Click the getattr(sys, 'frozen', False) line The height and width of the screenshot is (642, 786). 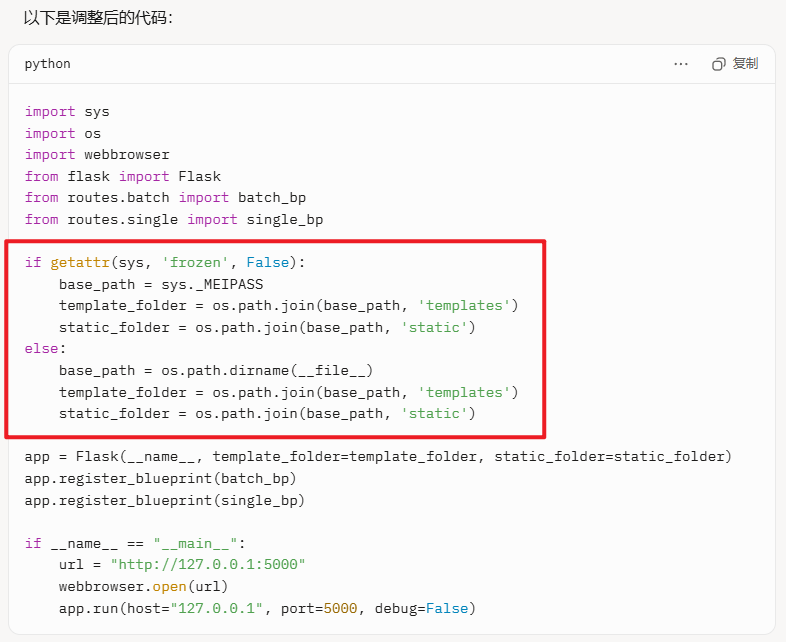[165, 263]
